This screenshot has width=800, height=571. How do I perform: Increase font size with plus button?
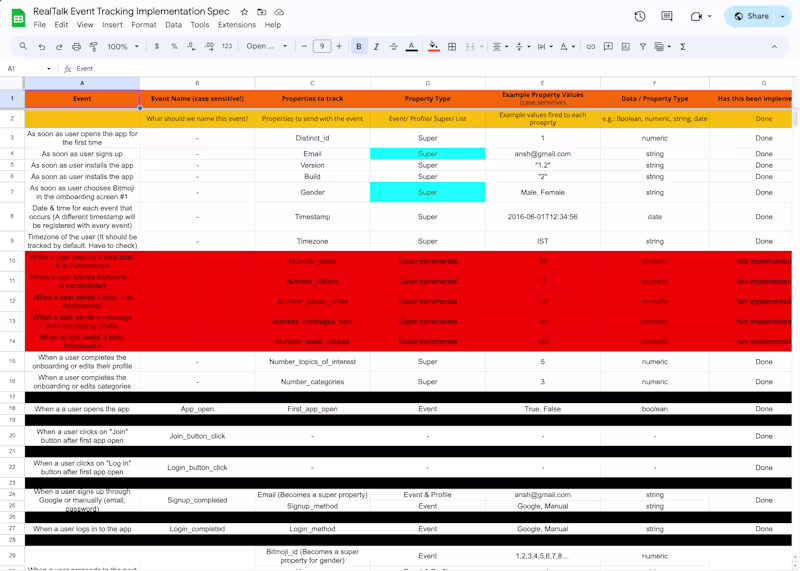pyautogui.click(x=339, y=46)
